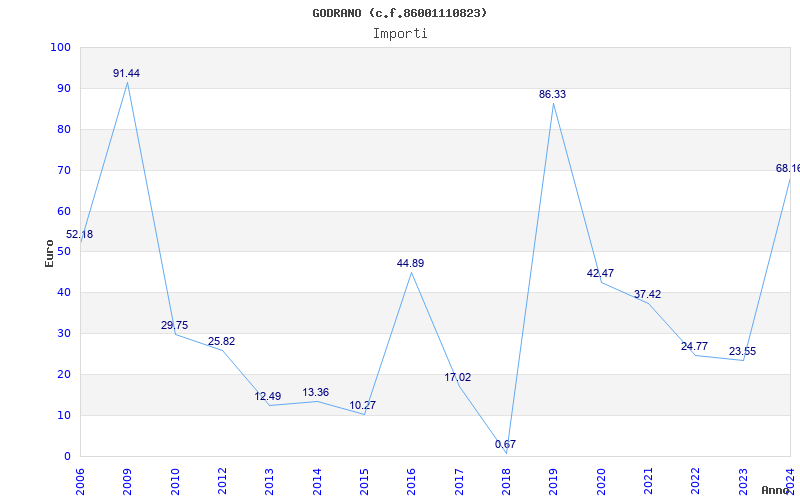The height and width of the screenshot is (500, 800).
Task: Click the data label 42.47
Action: click(x=600, y=273)
